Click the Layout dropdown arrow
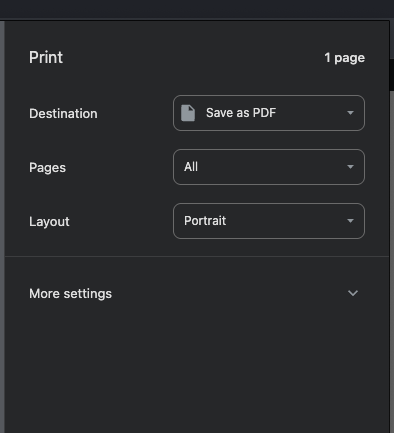This screenshot has height=433, width=394. [350, 221]
